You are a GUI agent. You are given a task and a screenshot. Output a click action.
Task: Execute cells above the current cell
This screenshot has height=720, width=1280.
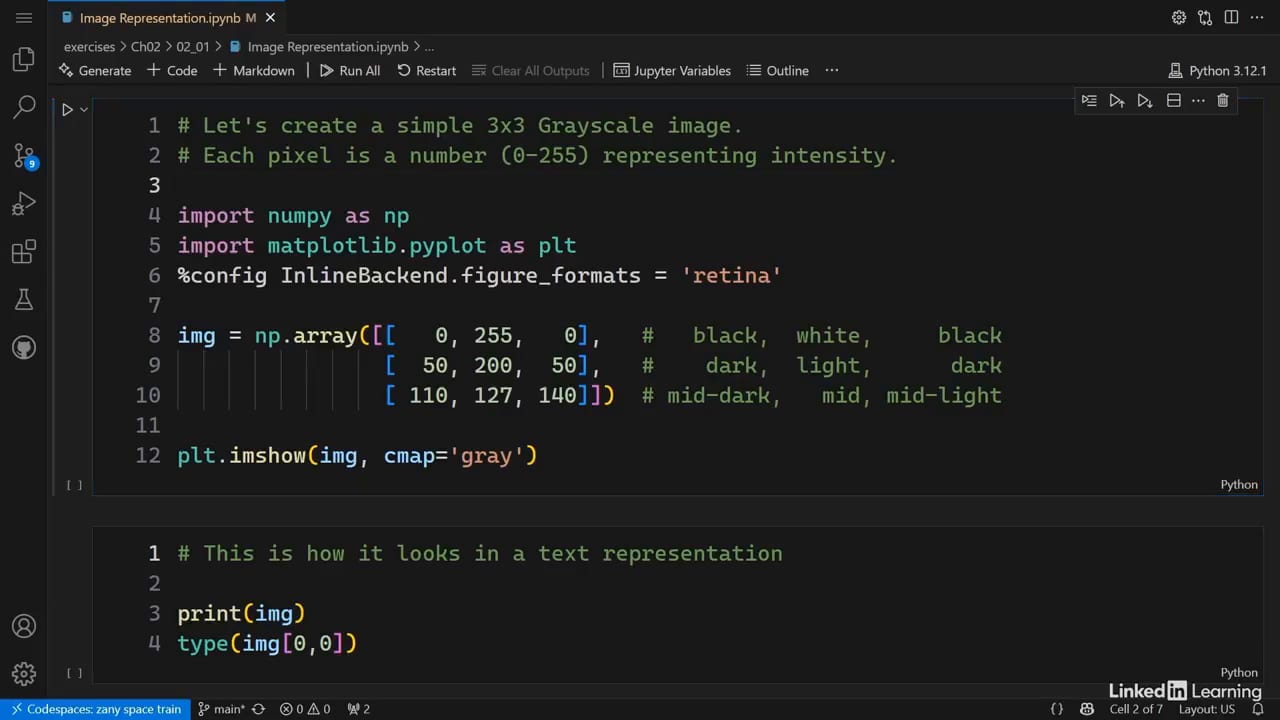(1117, 100)
